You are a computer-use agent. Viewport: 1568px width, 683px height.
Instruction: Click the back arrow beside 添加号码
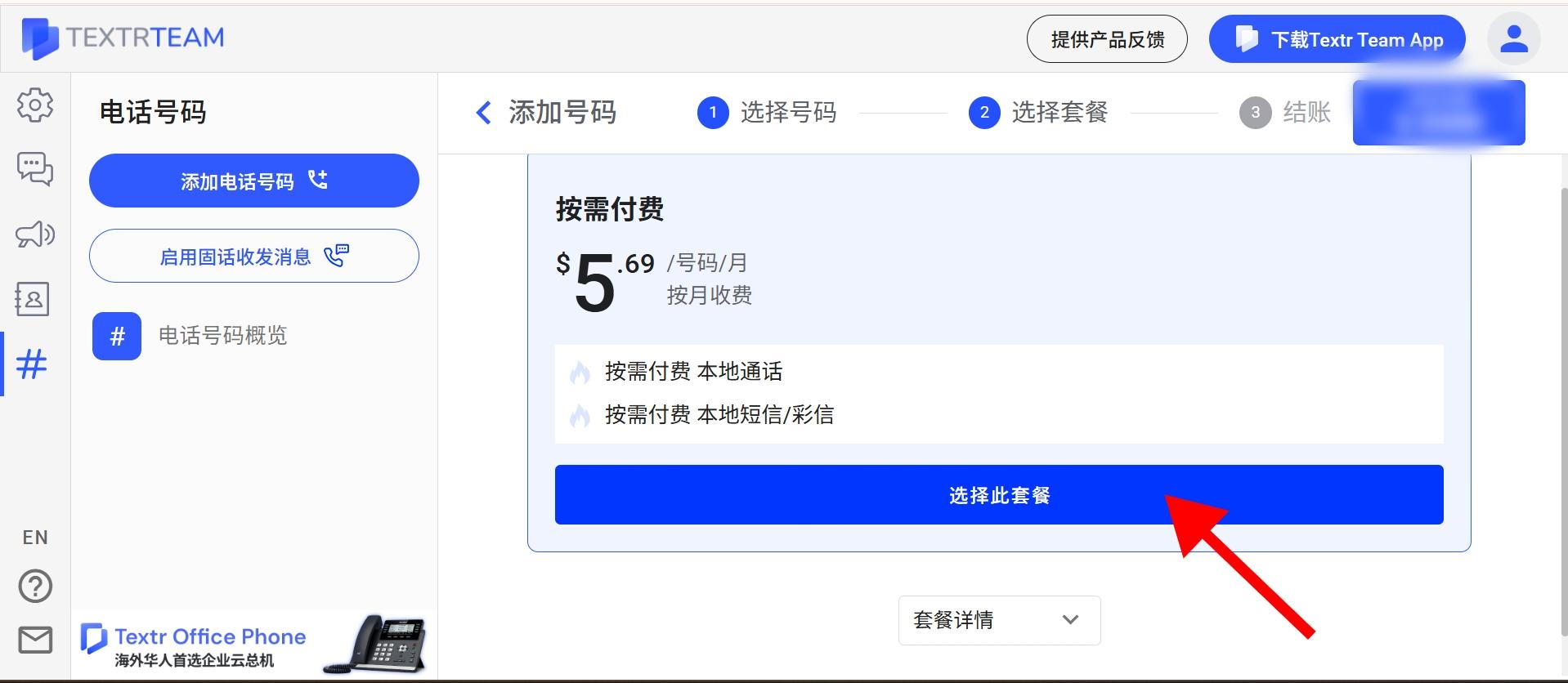pos(482,113)
